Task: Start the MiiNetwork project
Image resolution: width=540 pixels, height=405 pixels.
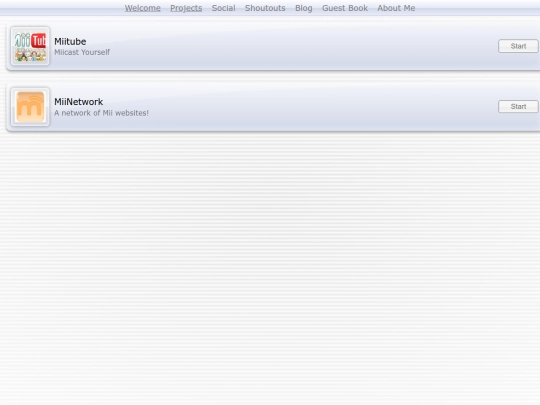Action: click(518, 106)
